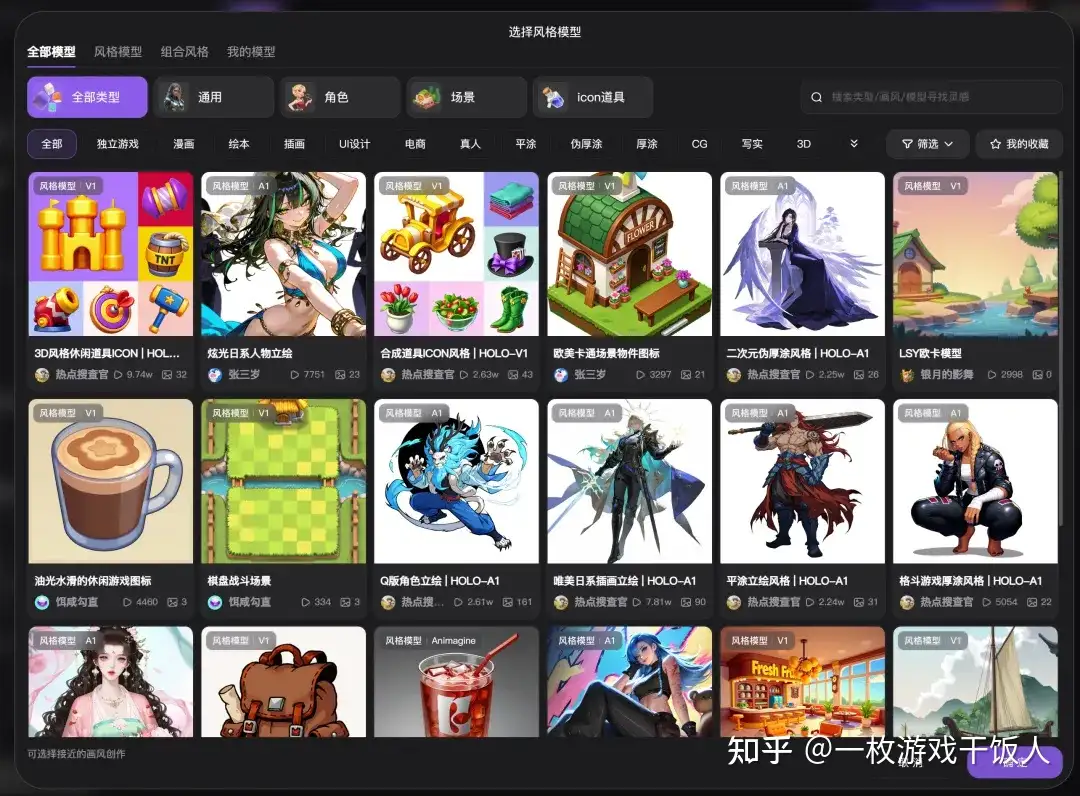Open 我的收藏 favorites
This screenshot has width=1080, height=796.
[1019, 144]
